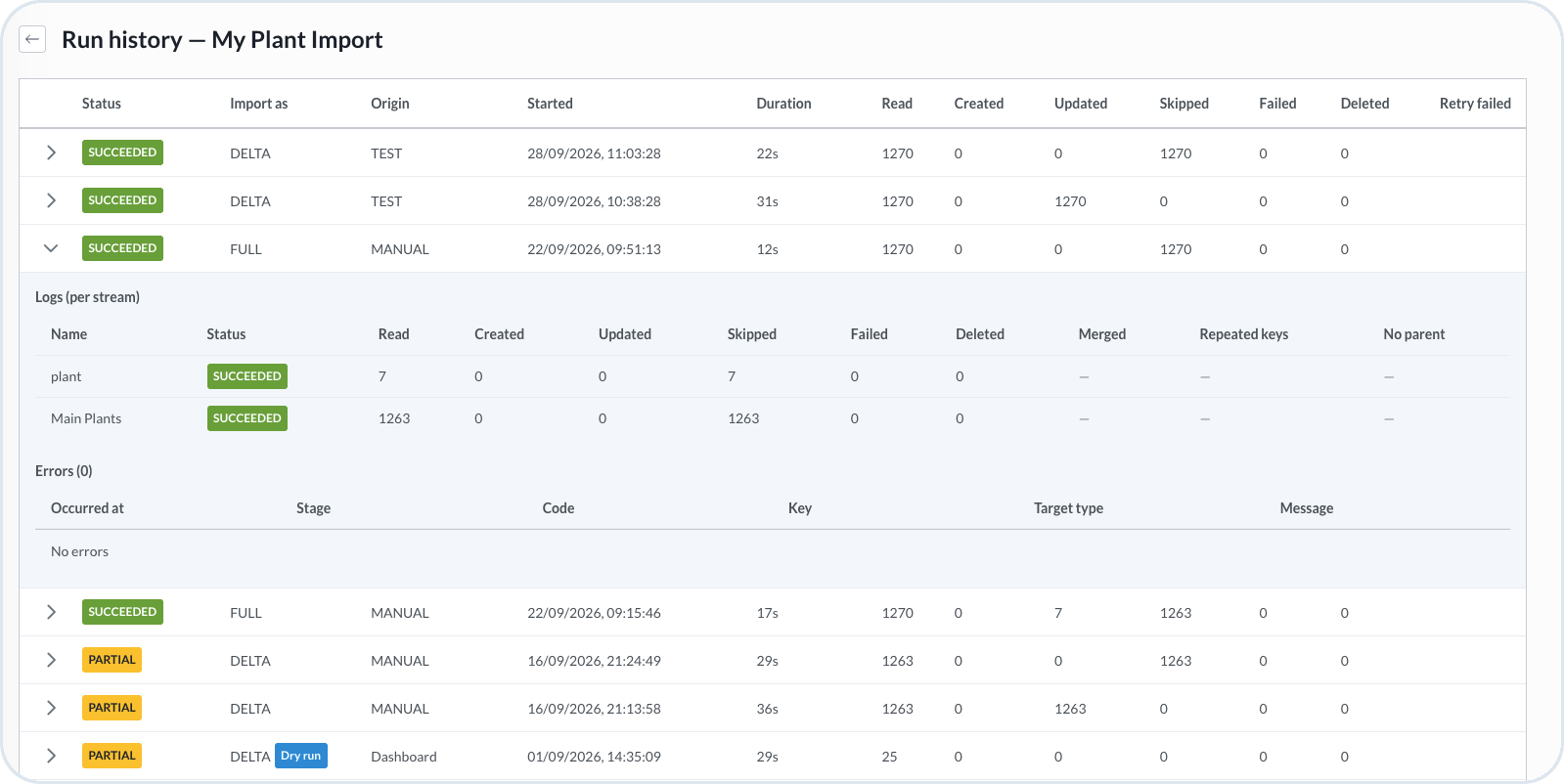Click the 'No errors' message
Image resolution: width=1564 pixels, height=784 pixels.
[x=79, y=551]
